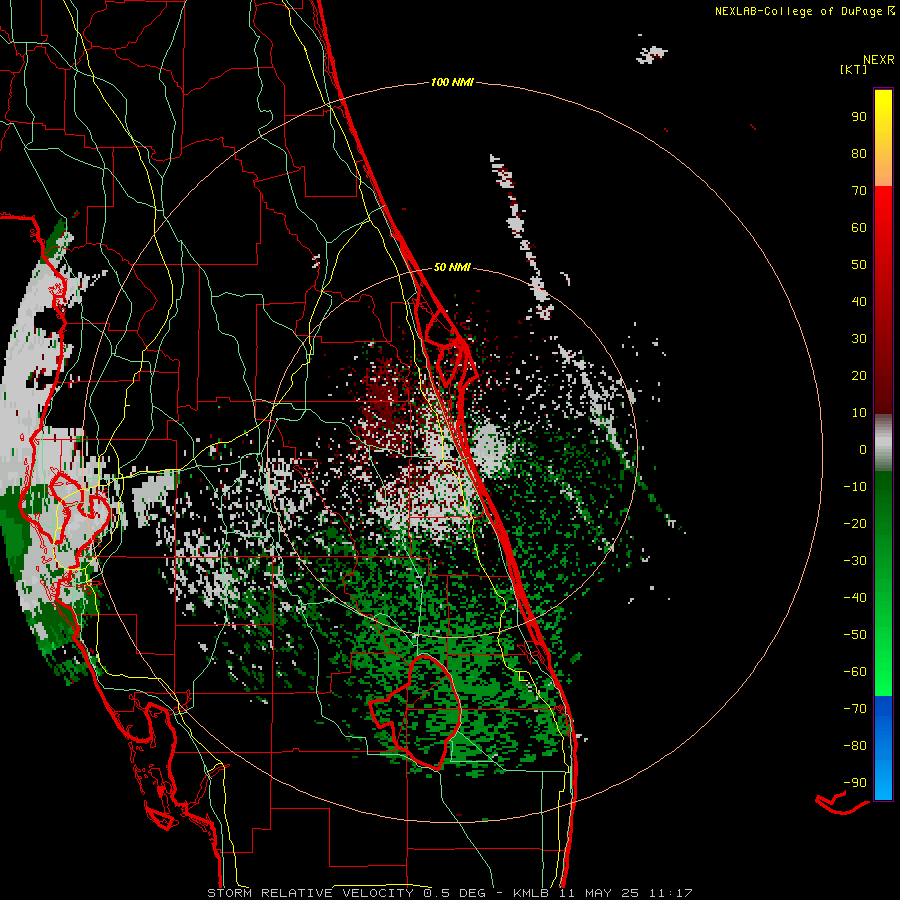The width and height of the screenshot is (900, 900).
Task: Click the KT units label above the color scale
Action: click(x=853, y=69)
